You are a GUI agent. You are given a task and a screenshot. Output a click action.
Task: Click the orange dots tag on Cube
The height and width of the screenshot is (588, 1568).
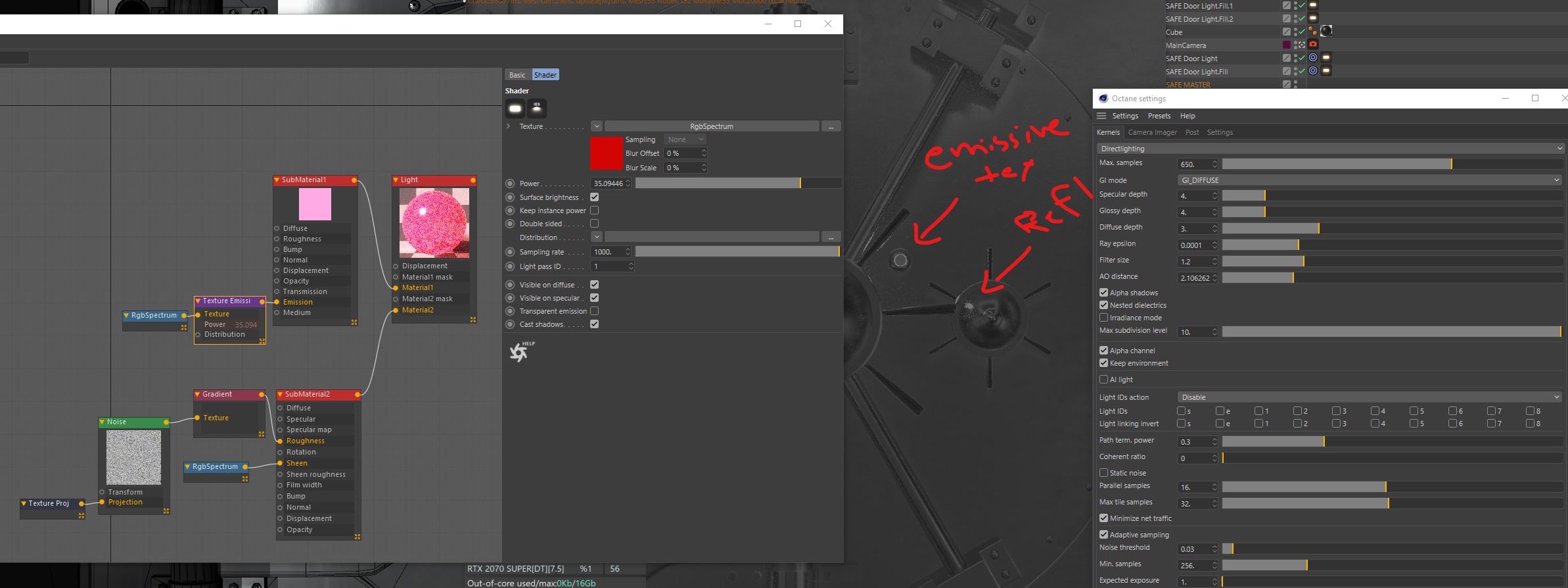tap(1312, 31)
